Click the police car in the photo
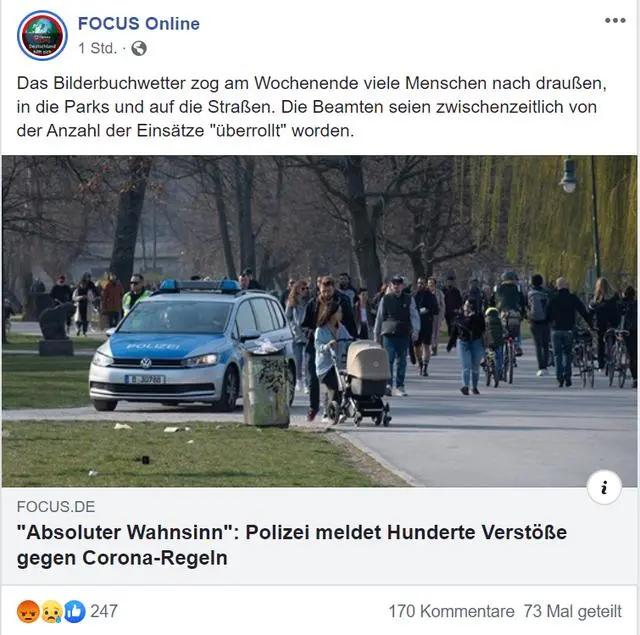This screenshot has width=640, height=635. click(x=192, y=345)
